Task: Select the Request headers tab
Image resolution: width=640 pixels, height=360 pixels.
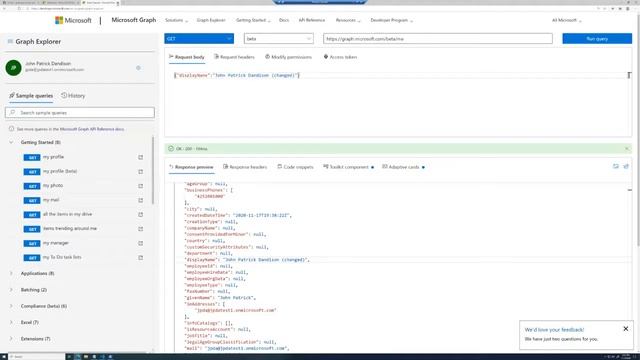Action: tap(234, 57)
